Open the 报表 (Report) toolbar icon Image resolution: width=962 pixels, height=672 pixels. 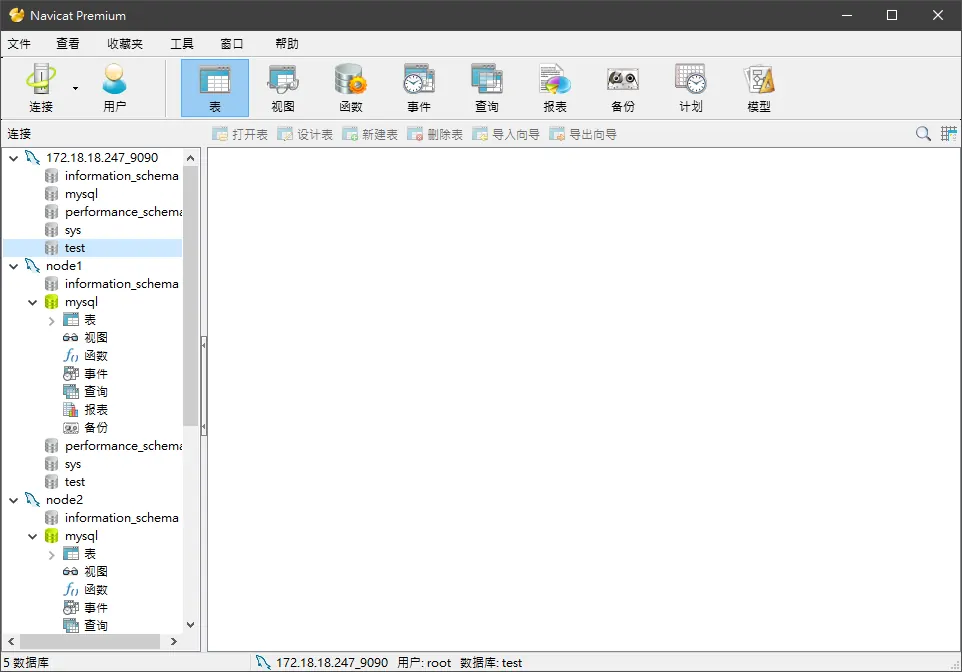pyautogui.click(x=555, y=88)
